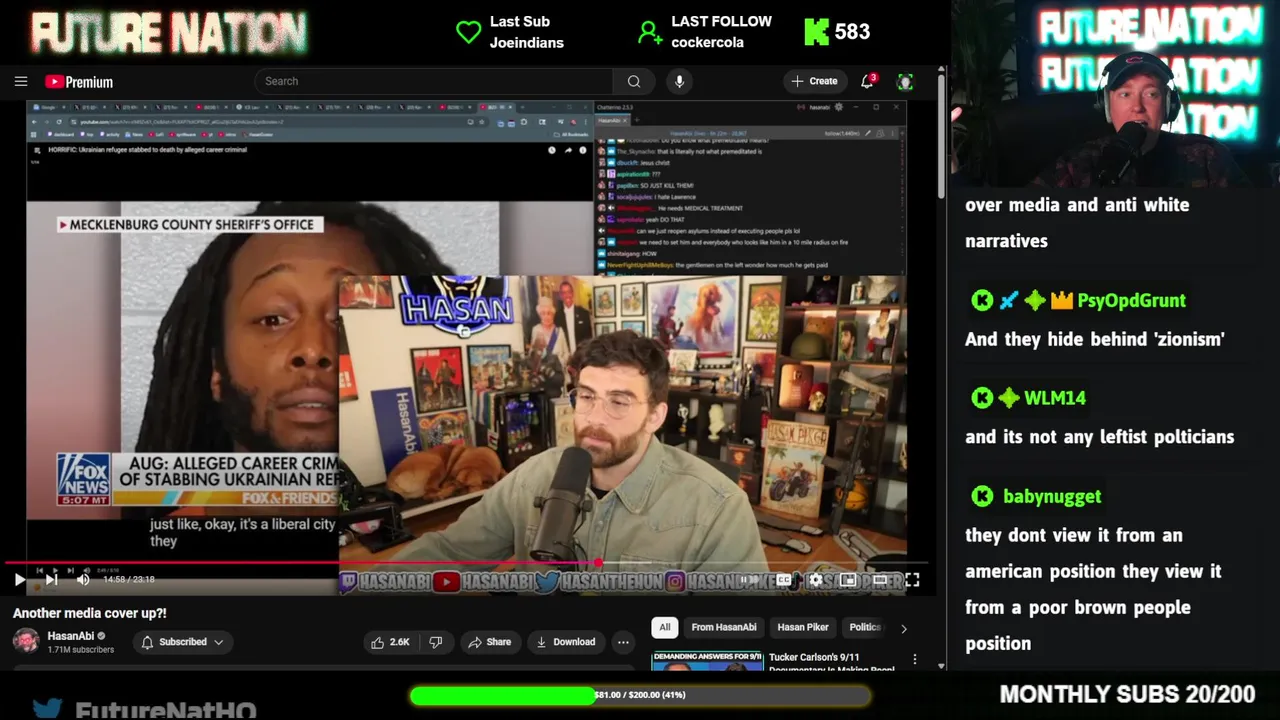The height and width of the screenshot is (720, 1280).
Task: Click the 1.71M subscribers text
Action: pyautogui.click(x=81, y=650)
